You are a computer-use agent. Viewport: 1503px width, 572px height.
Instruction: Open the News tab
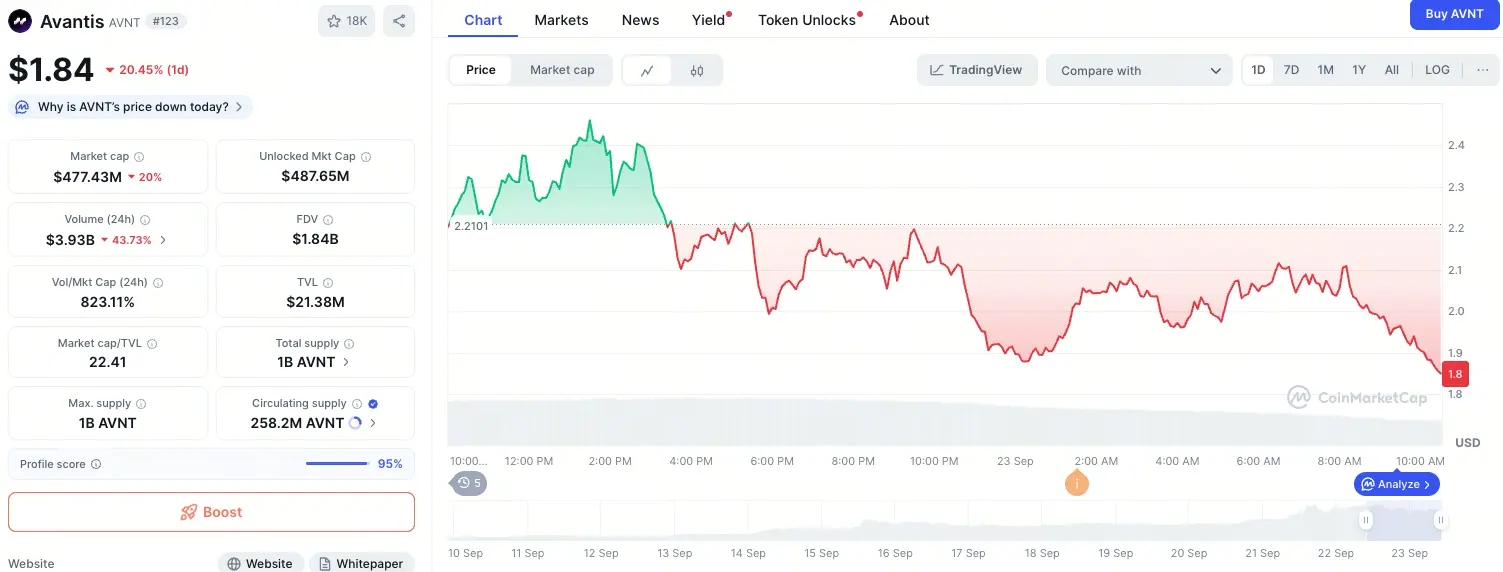click(x=640, y=20)
